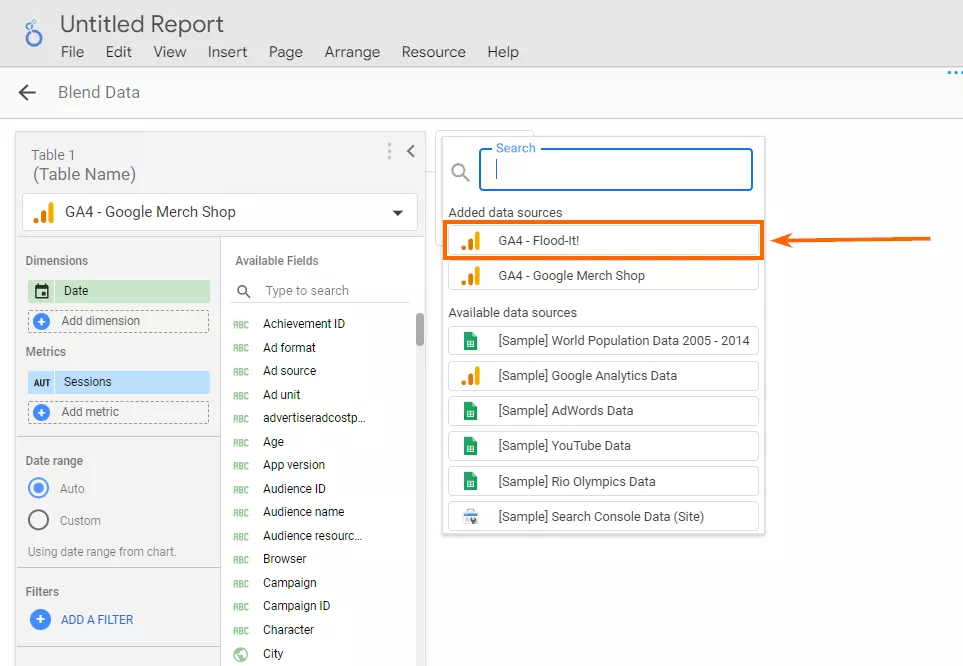Select the Custom date range radio
The height and width of the screenshot is (666, 963).
pos(39,520)
